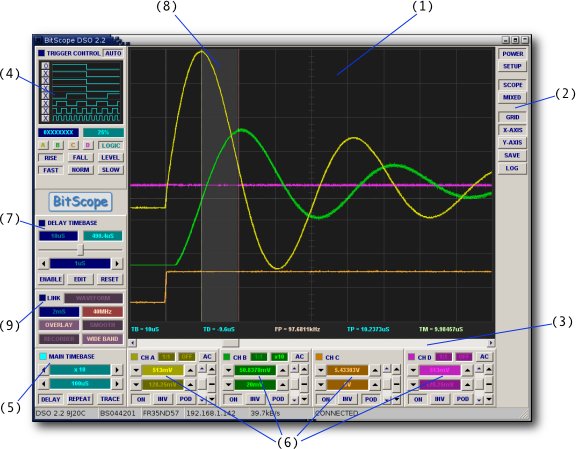Click the green CH B color indicator
The width and height of the screenshot is (576, 449).
(x=227, y=357)
